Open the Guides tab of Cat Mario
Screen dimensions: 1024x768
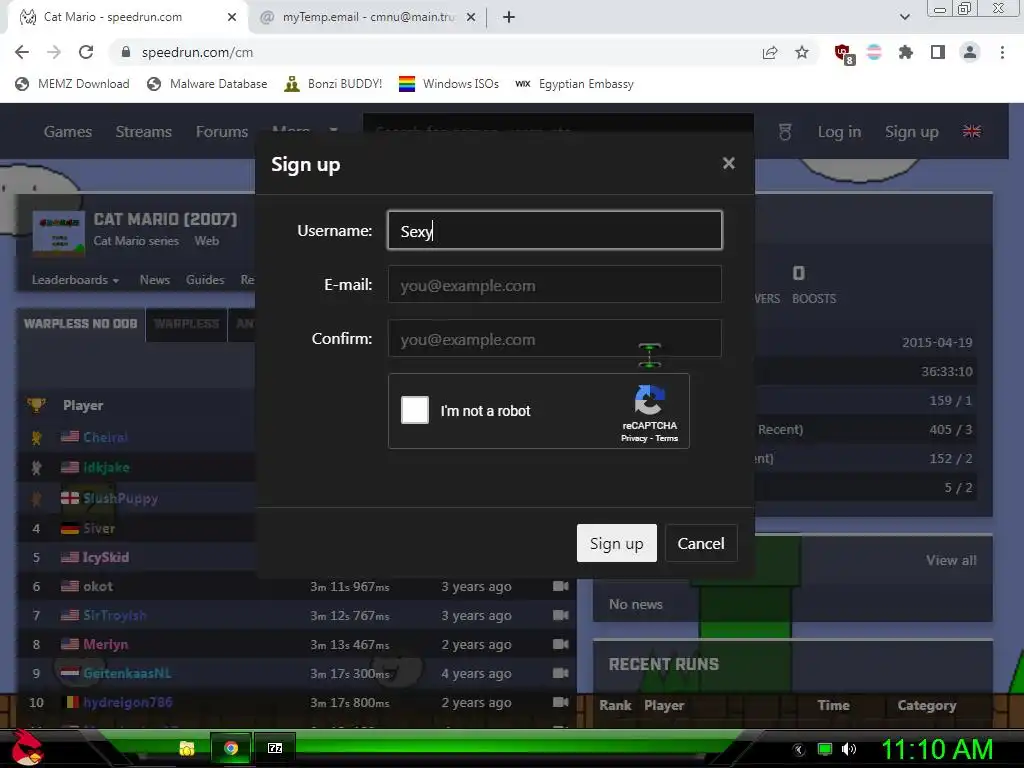point(205,280)
